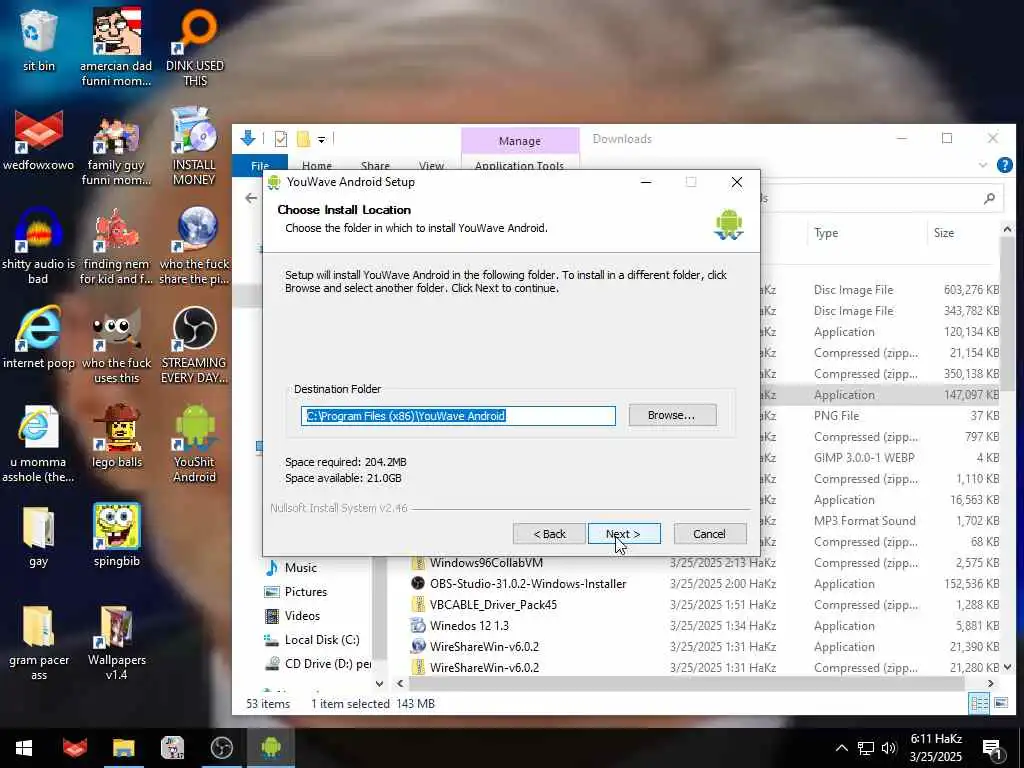Select the Wallpapers v1.4 desktop shortcut
Screen dimensions: 1024x768
pos(116,643)
